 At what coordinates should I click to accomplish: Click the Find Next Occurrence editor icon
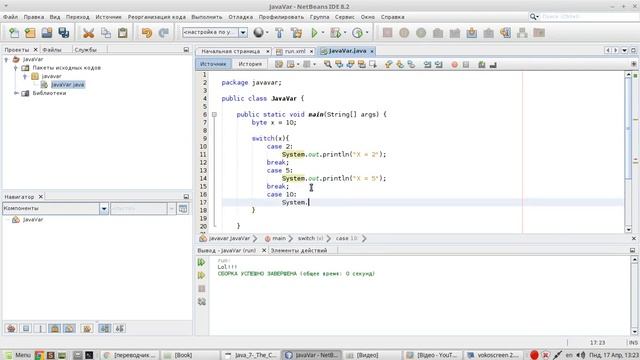(350, 64)
